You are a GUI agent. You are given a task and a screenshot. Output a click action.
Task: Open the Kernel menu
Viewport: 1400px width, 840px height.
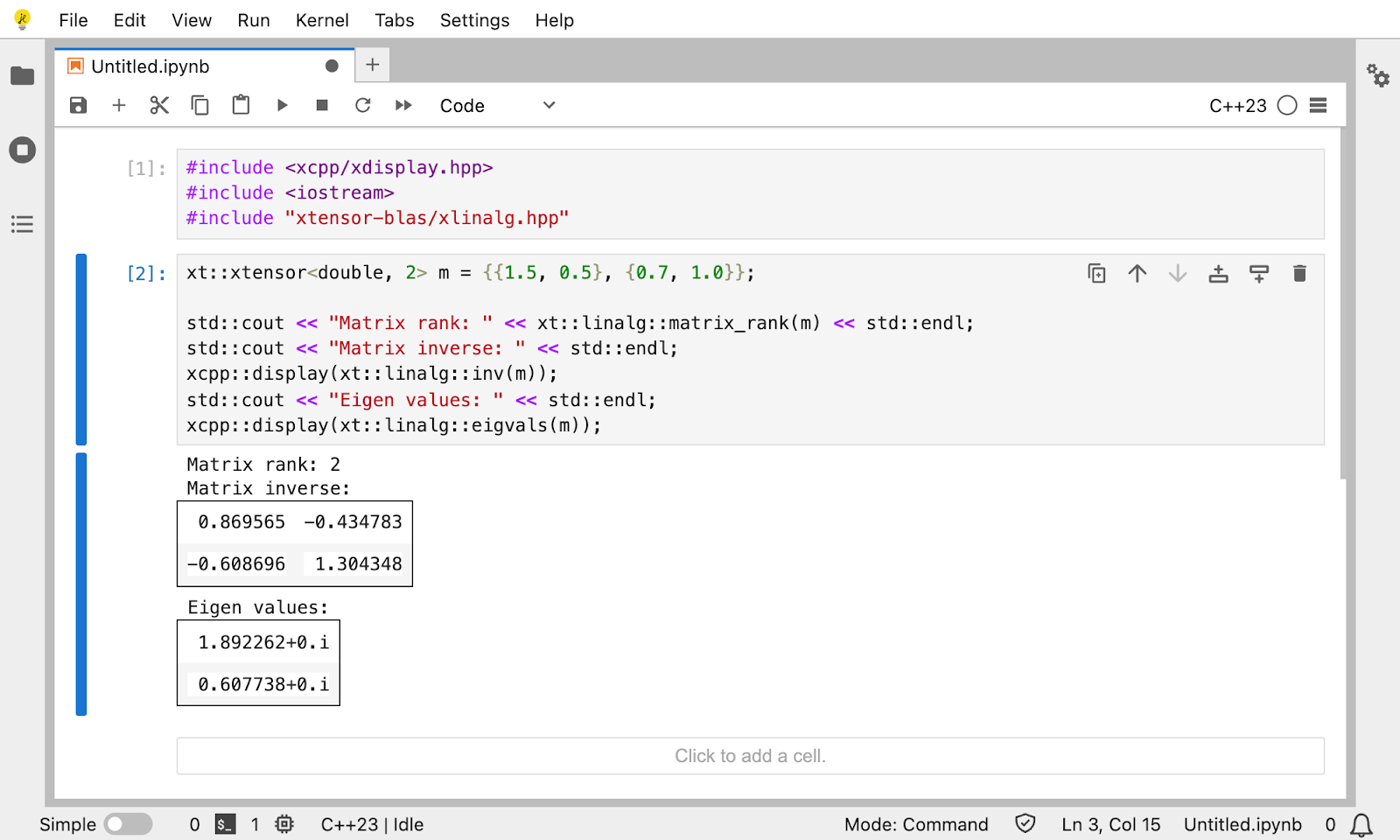(322, 20)
